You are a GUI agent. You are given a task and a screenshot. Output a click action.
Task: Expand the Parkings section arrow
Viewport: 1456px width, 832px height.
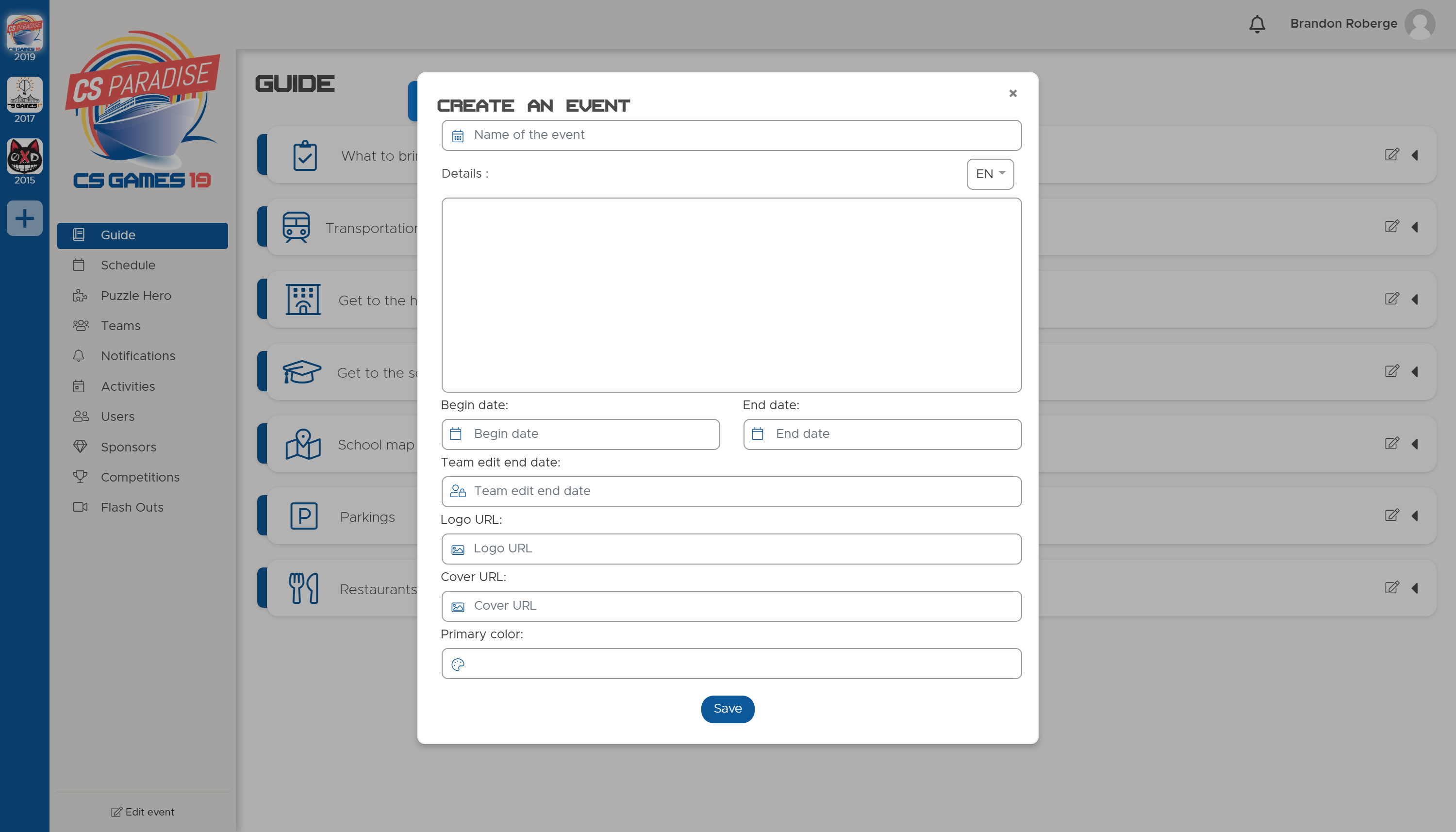click(x=1415, y=516)
